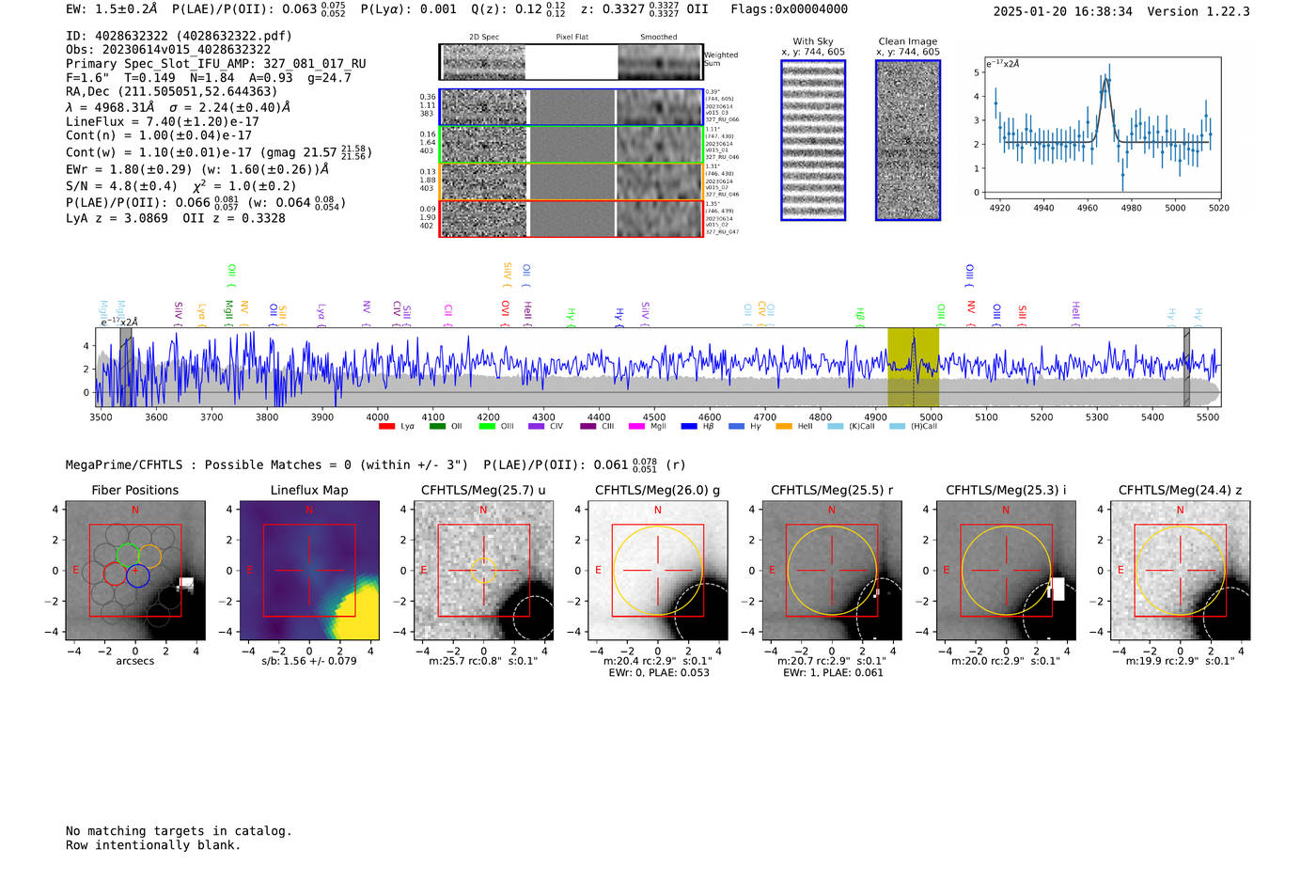Click the dark green OII legend swatch
The height and width of the screenshot is (896, 1316).
pyautogui.click(x=437, y=427)
